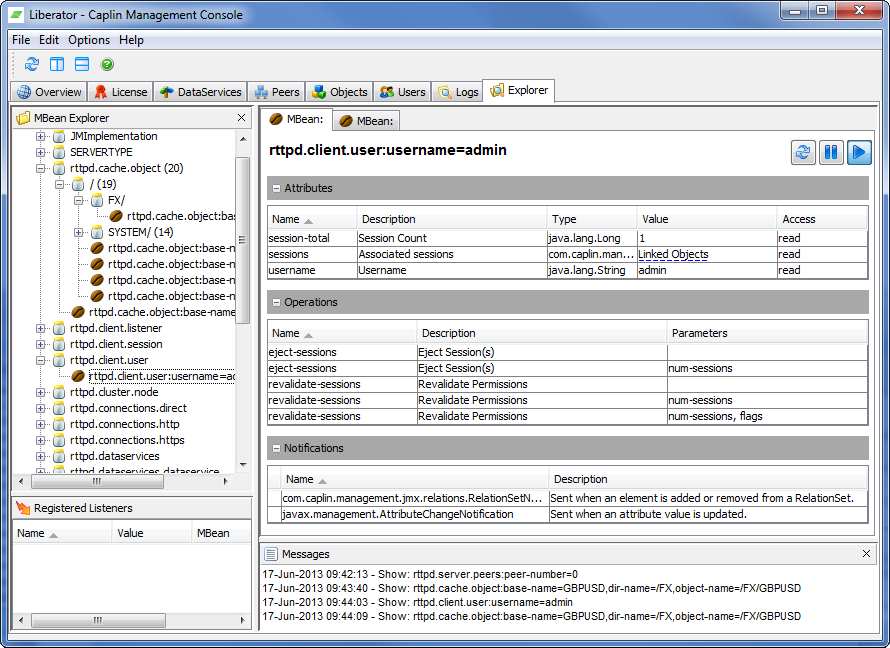
Task: Select the session-total attribute row
Action: [568, 238]
